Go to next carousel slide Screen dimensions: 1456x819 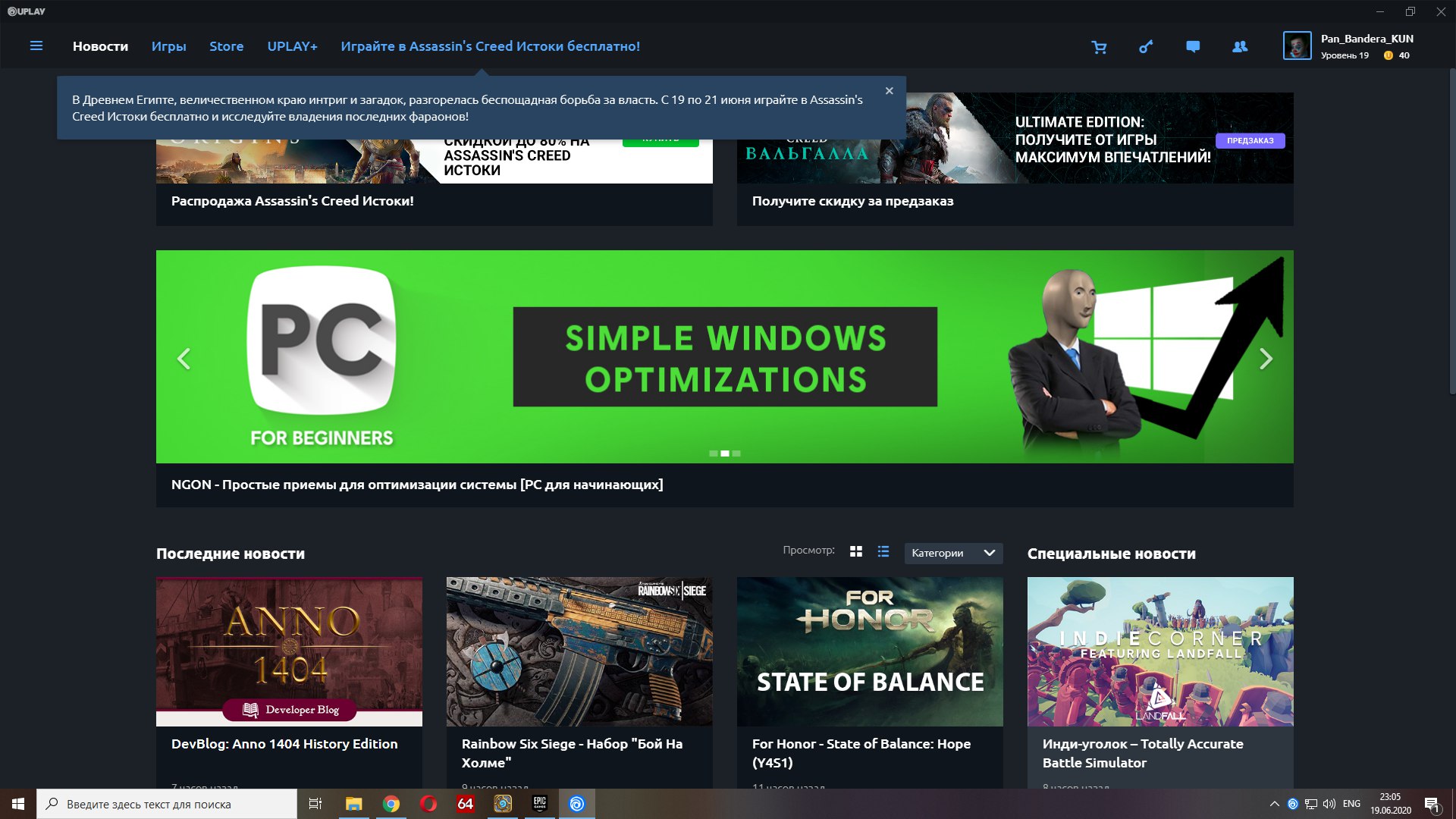click(1266, 358)
